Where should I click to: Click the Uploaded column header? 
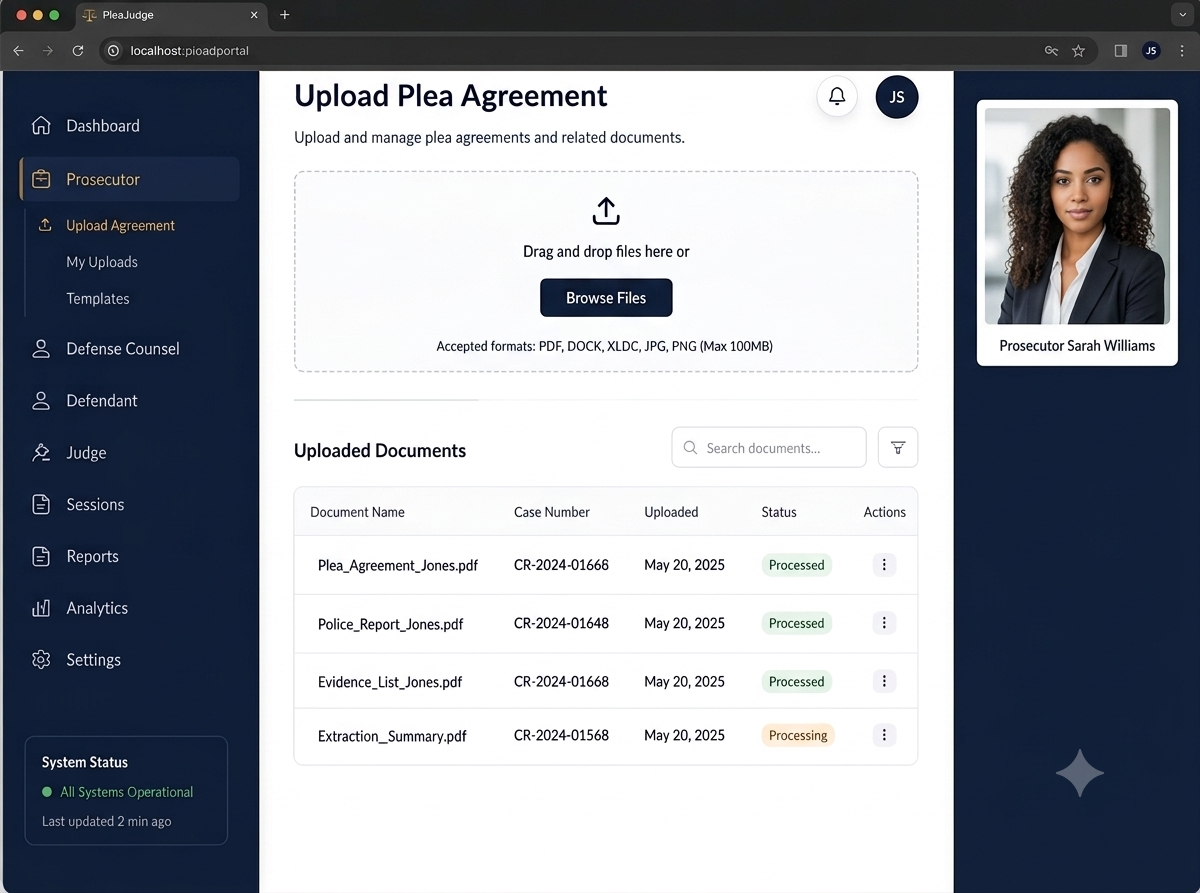pos(671,512)
